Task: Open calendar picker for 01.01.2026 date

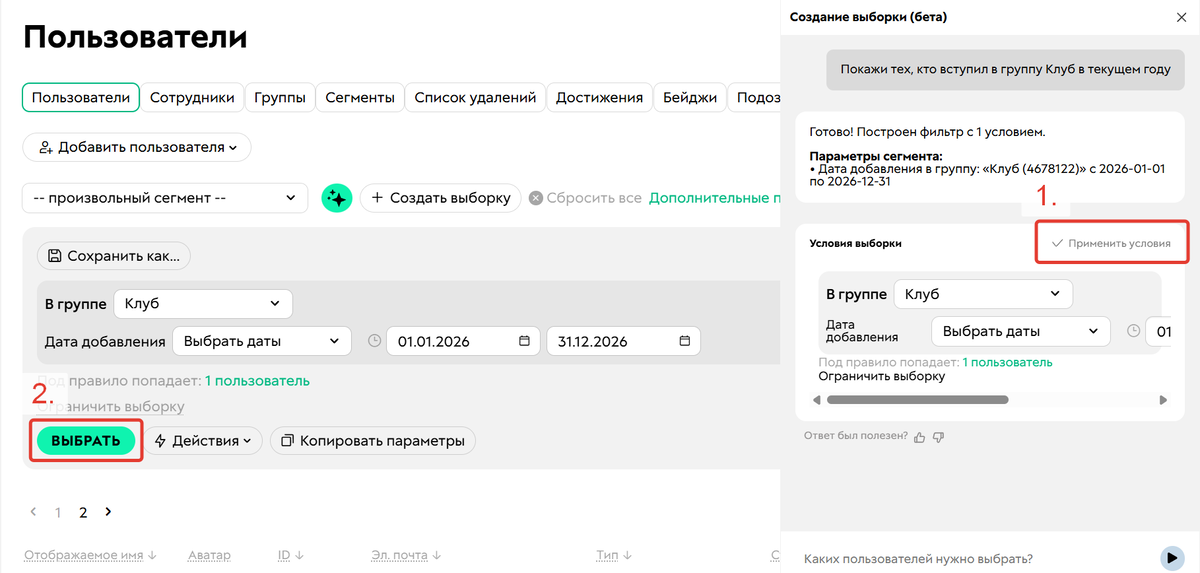Action: click(x=524, y=341)
